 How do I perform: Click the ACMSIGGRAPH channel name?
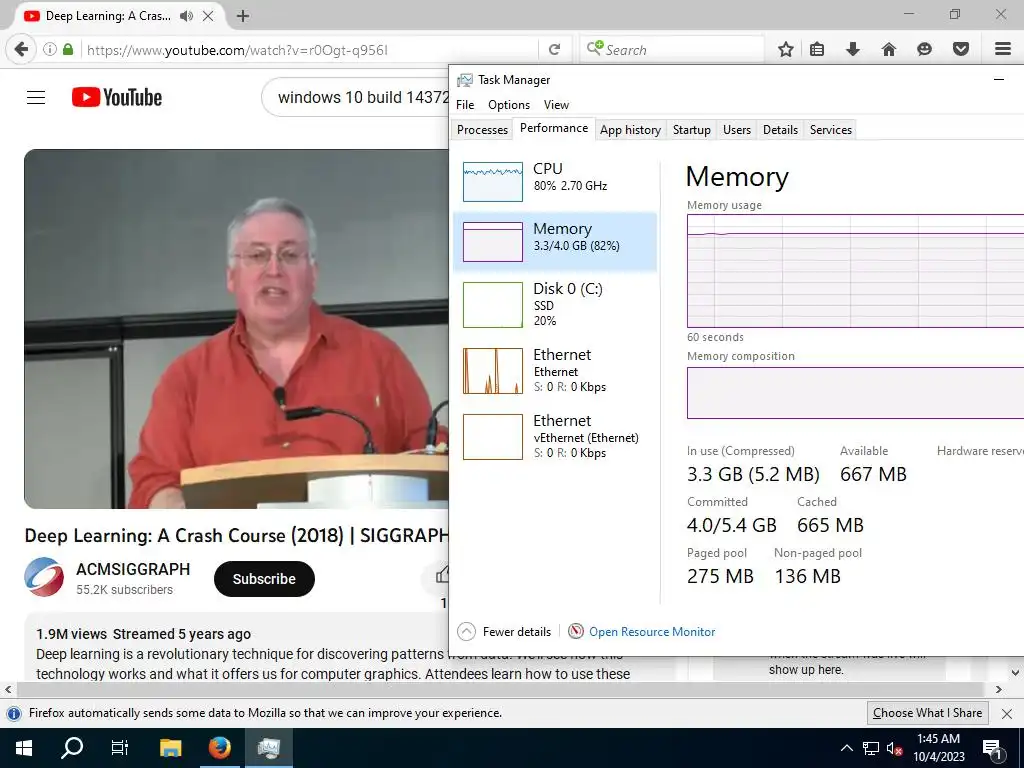(133, 569)
